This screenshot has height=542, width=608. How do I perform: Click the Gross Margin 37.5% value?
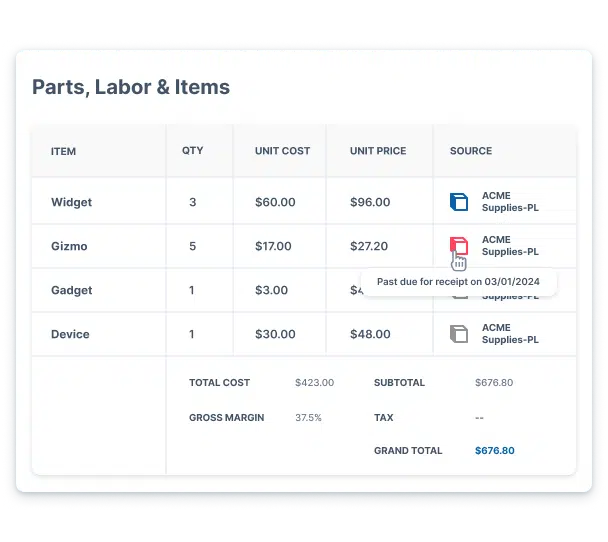coord(308,418)
